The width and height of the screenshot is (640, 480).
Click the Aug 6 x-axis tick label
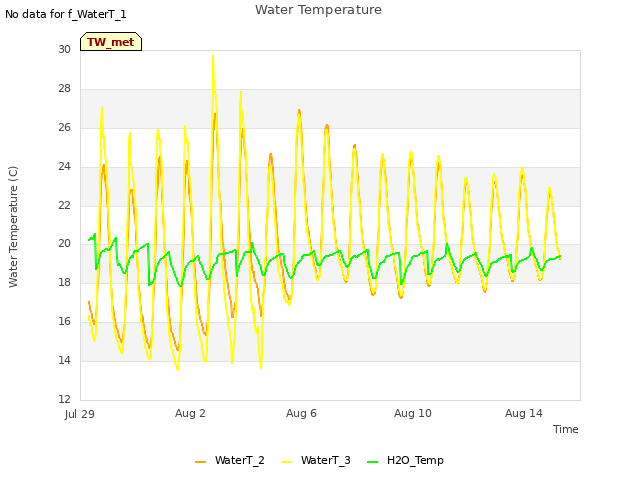[x=301, y=413]
